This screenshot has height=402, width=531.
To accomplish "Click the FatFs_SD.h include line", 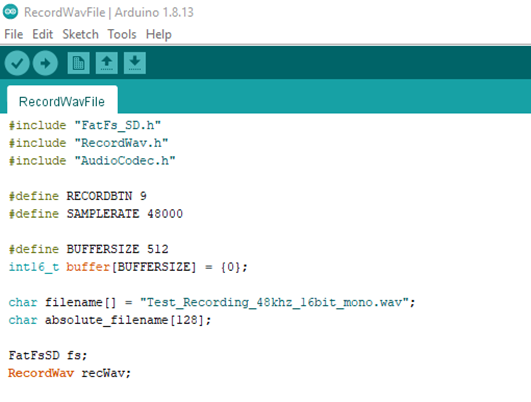I will coord(85,126).
